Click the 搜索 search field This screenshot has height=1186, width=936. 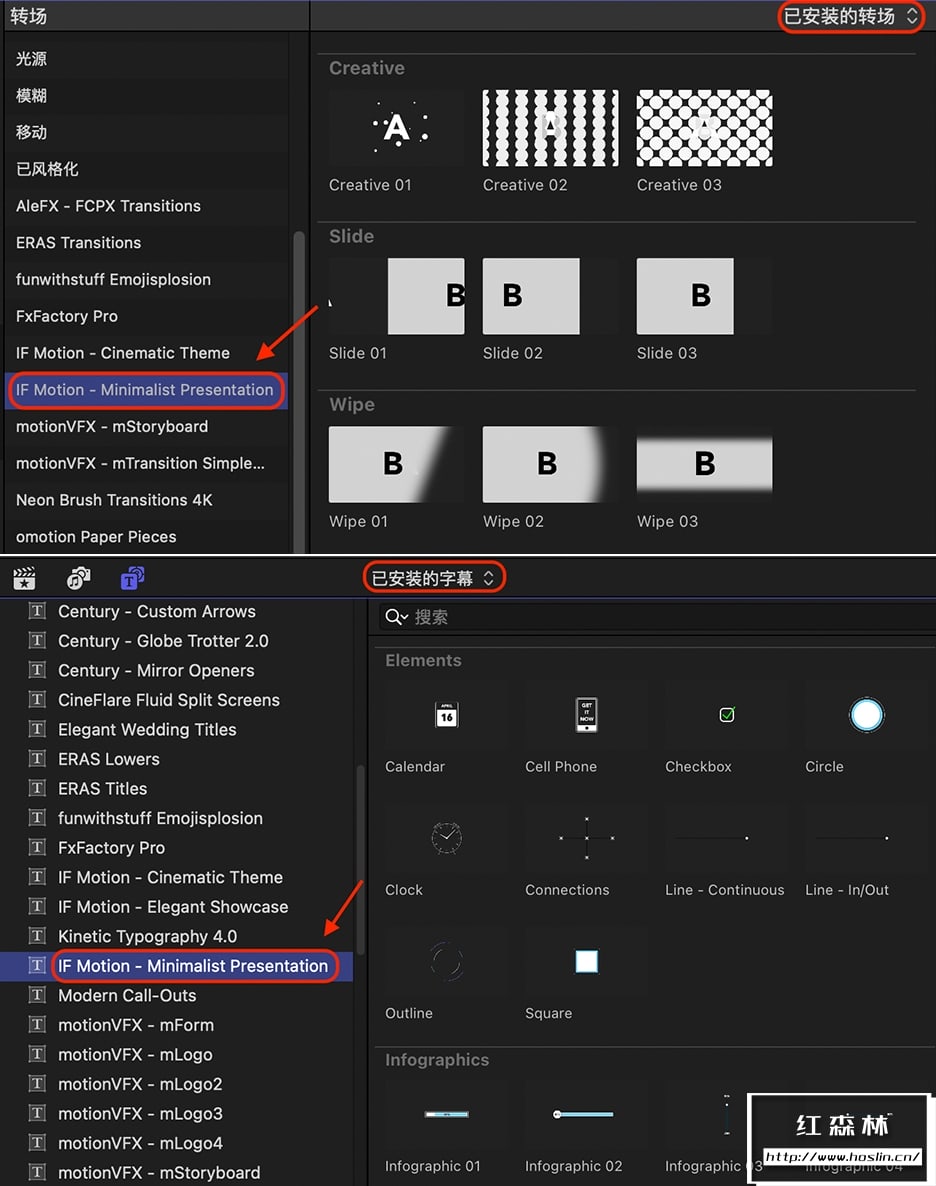[657, 617]
